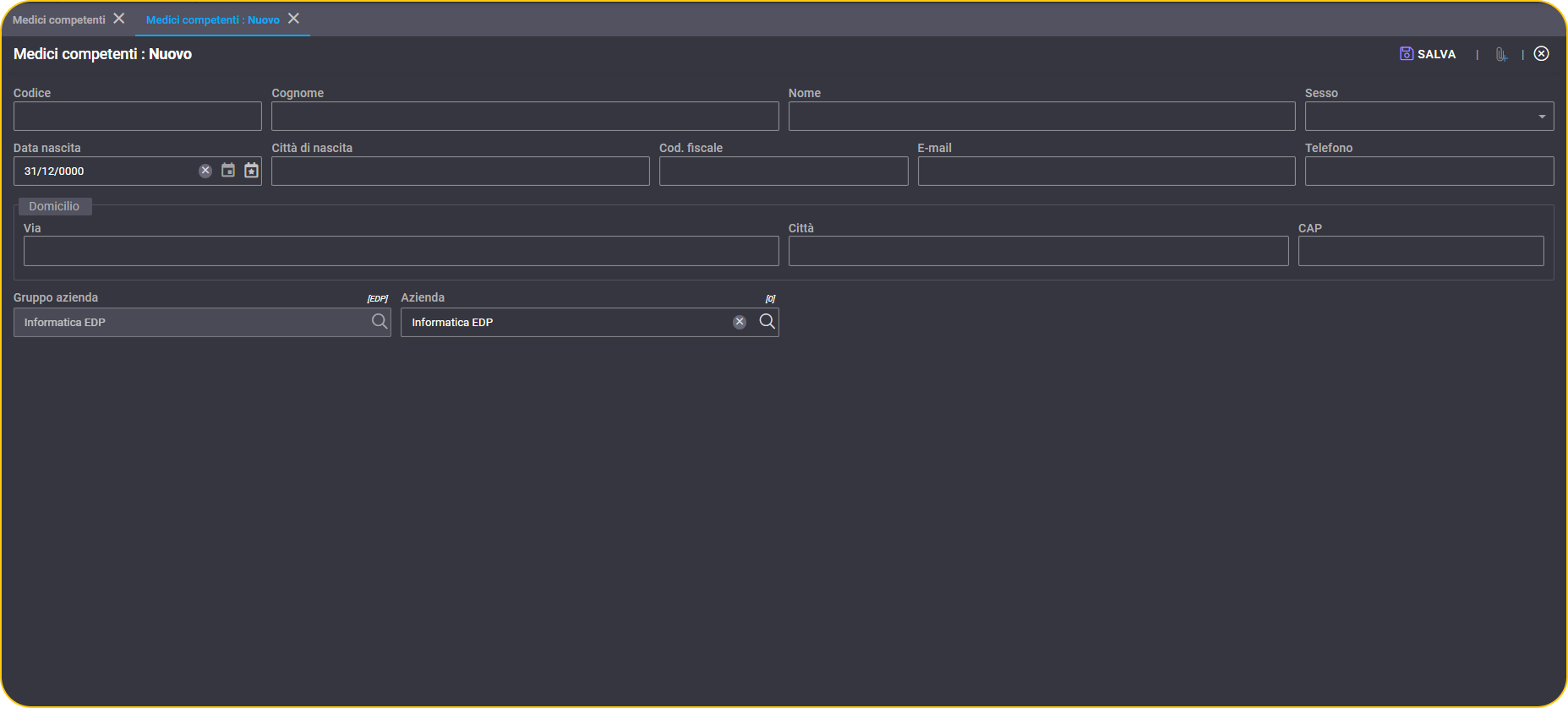Close the form with the circled X icon

tap(1542, 53)
